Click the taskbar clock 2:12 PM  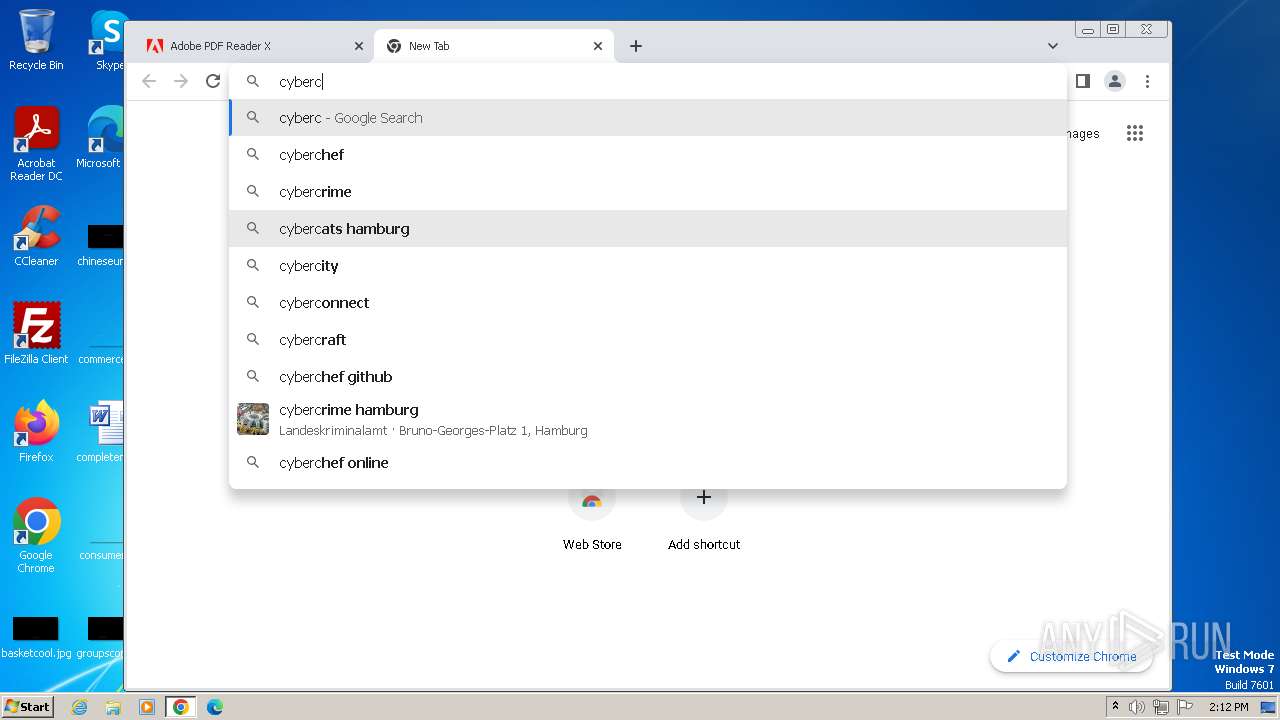click(1228, 707)
